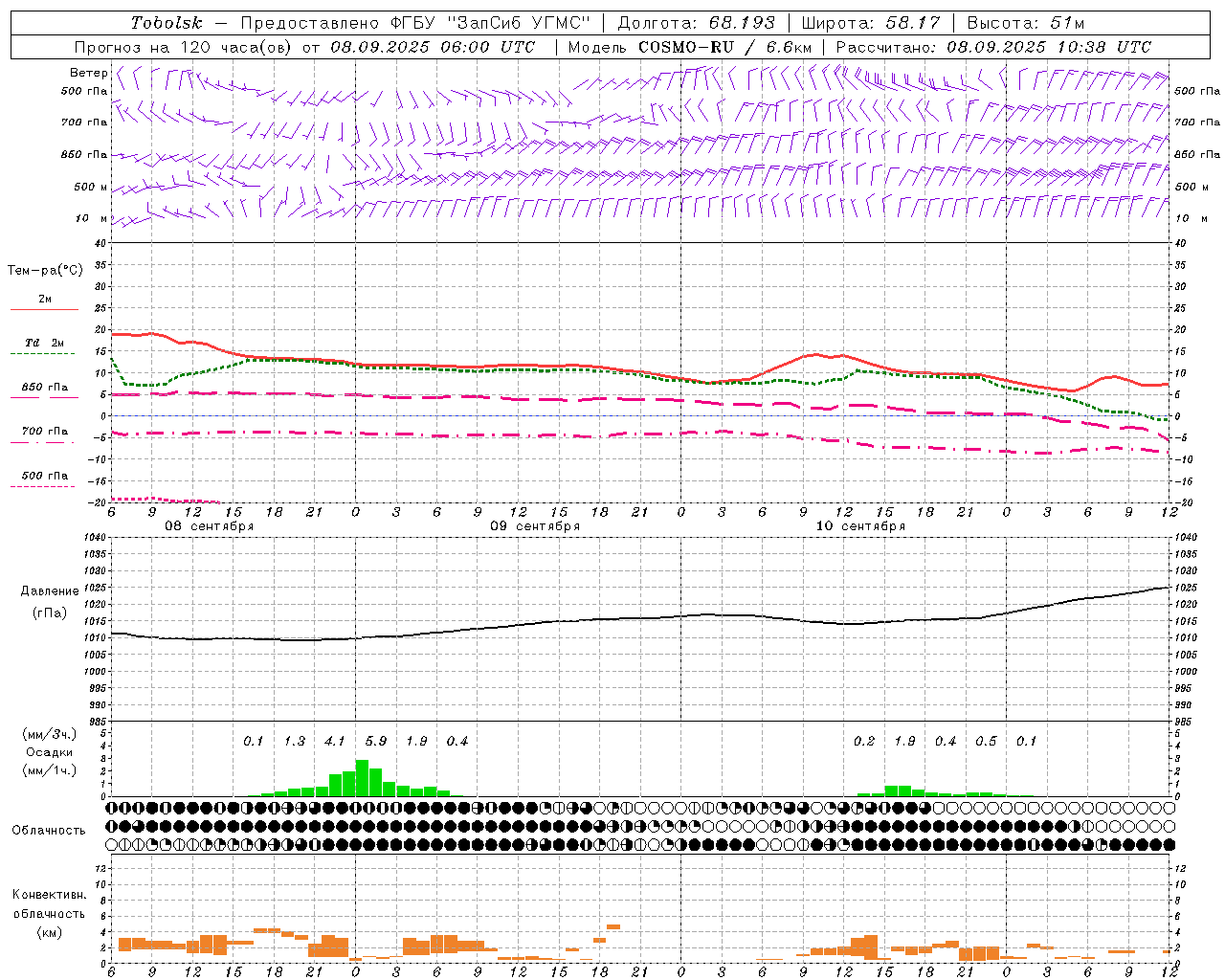Image resolution: width=1225 pixels, height=980 pixels.
Task: Click the "Давление" pressure panel label
Action: coord(50,591)
